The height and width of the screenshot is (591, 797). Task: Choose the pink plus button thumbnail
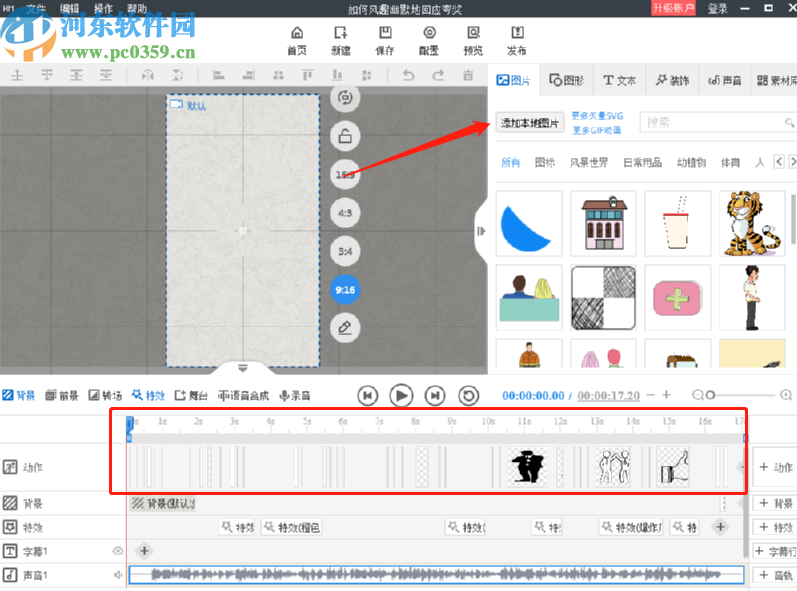[678, 298]
